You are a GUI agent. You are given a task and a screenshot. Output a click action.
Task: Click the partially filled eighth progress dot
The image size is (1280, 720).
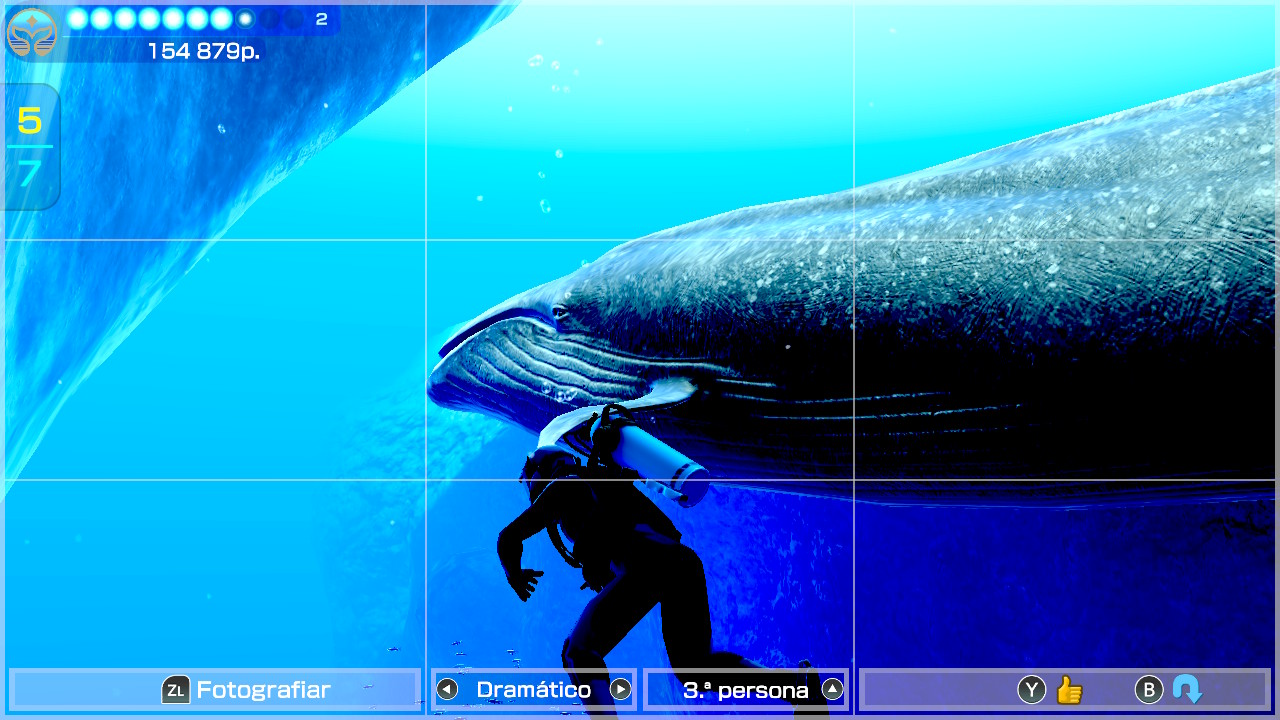[245, 19]
